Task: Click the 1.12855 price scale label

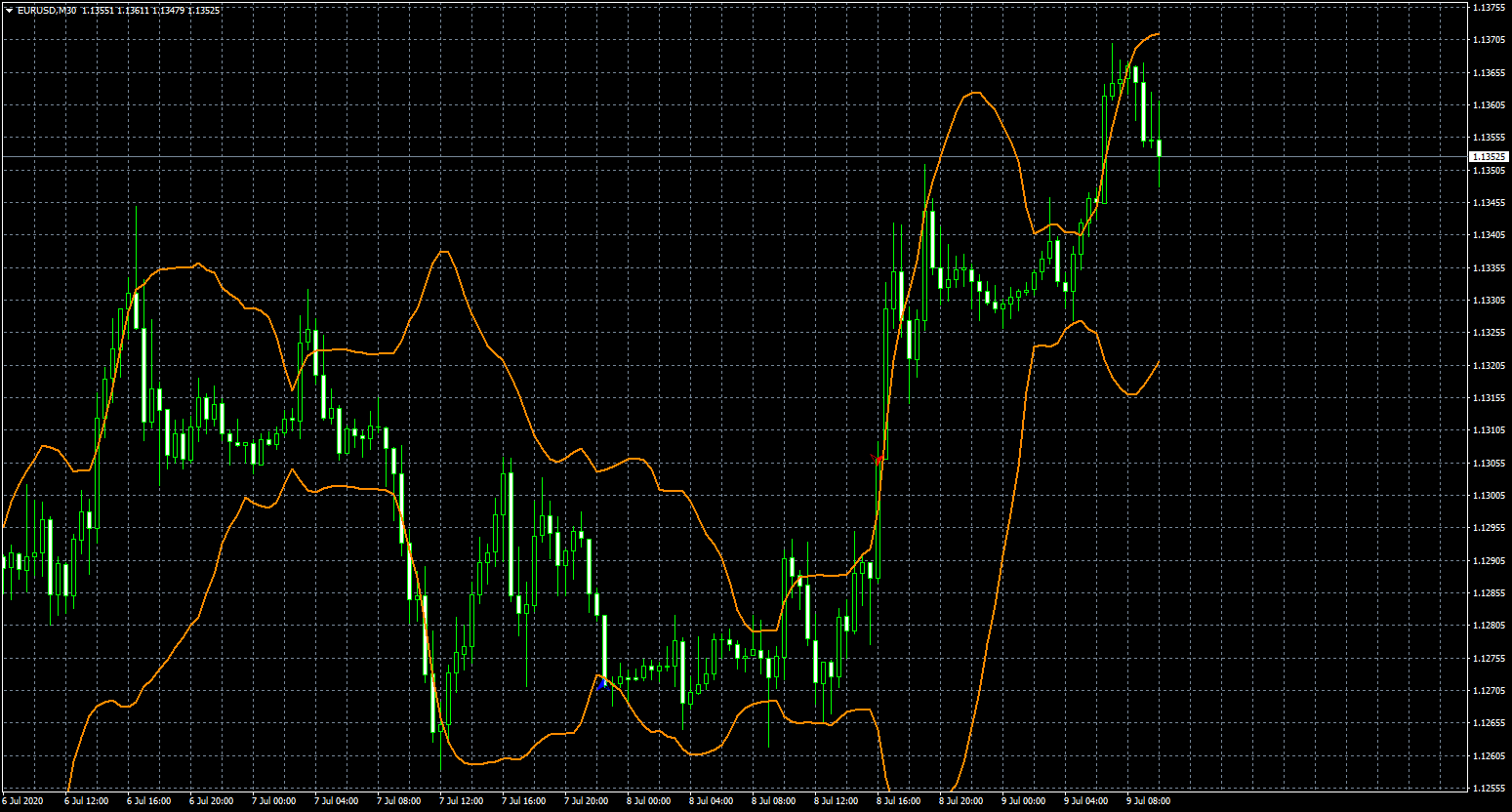Action: 1489,593
